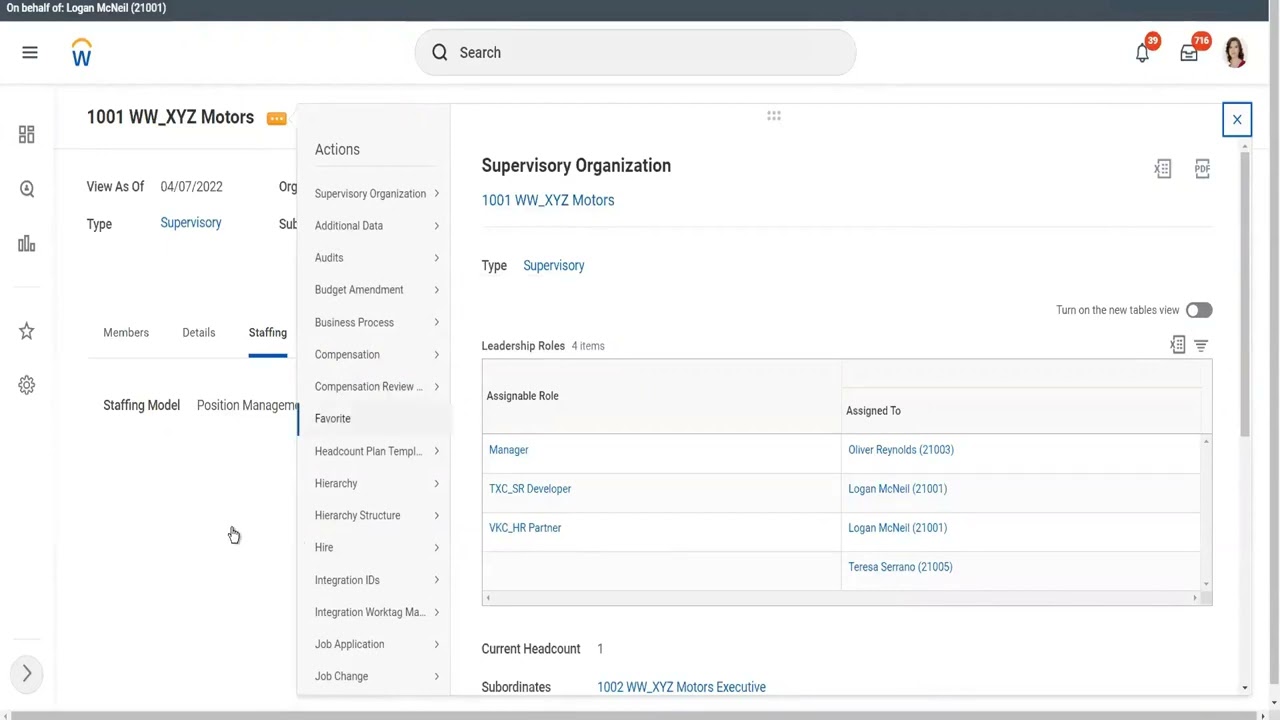
Task: Expand Hierarchy submenu
Action: coord(376,484)
